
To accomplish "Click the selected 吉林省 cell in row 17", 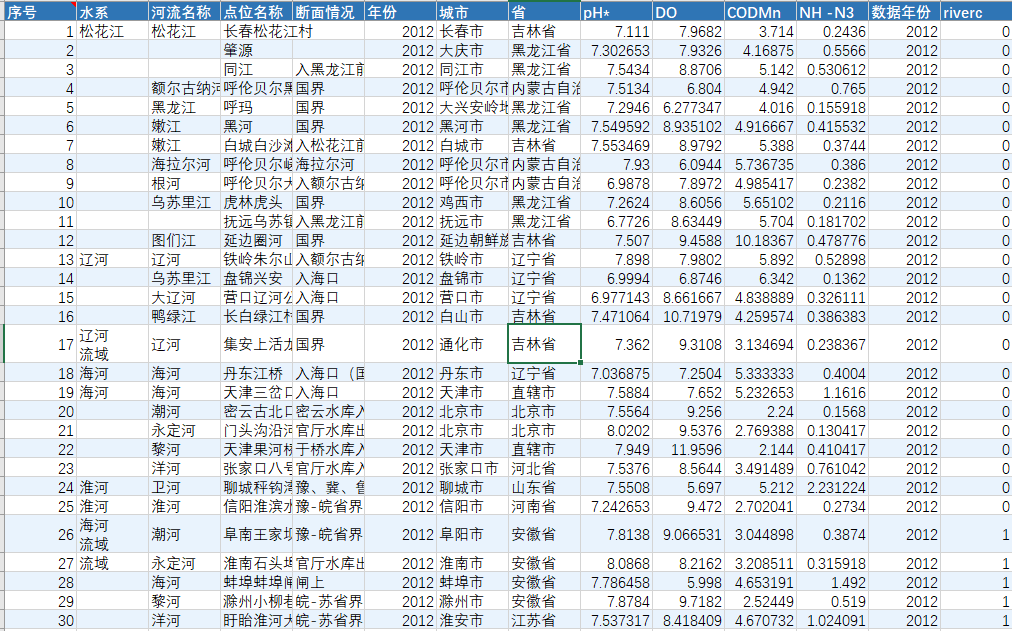I will pos(544,345).
